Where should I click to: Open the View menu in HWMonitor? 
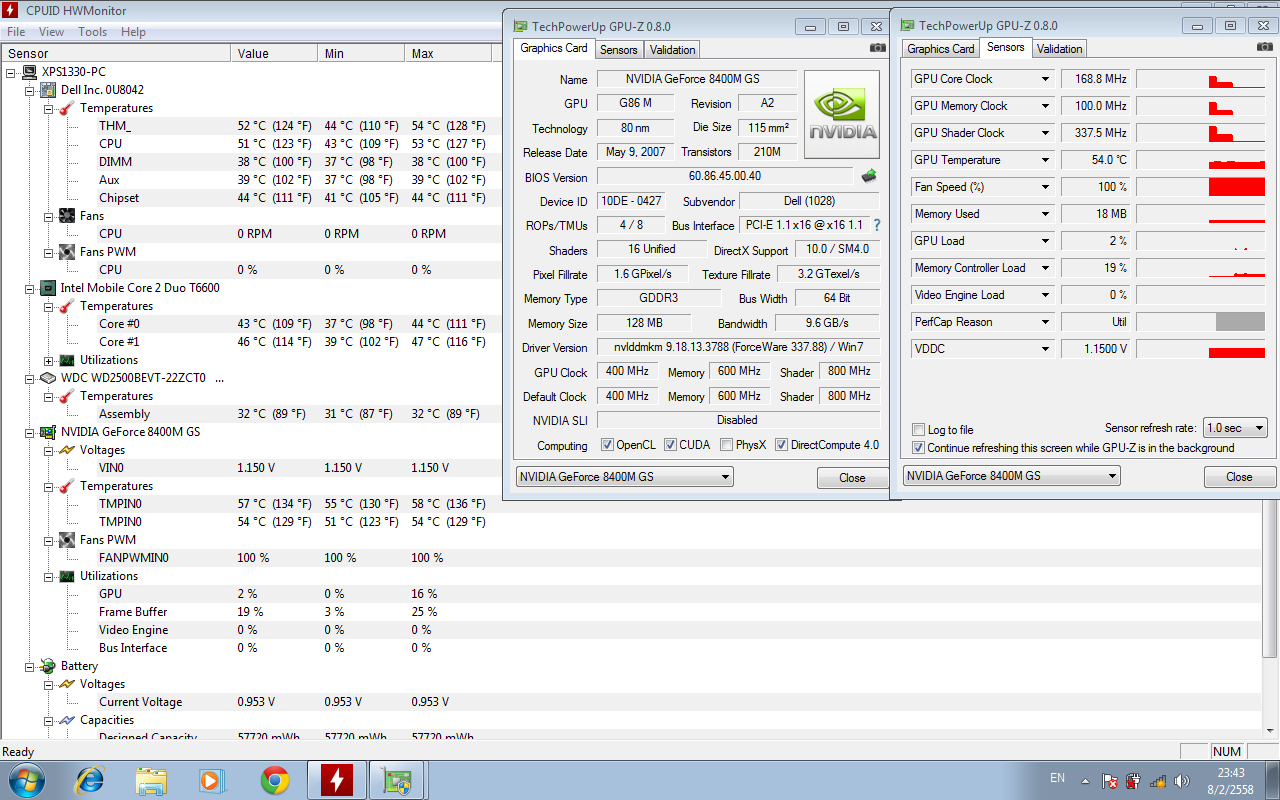pyautogui.click(x=51, y=32)
